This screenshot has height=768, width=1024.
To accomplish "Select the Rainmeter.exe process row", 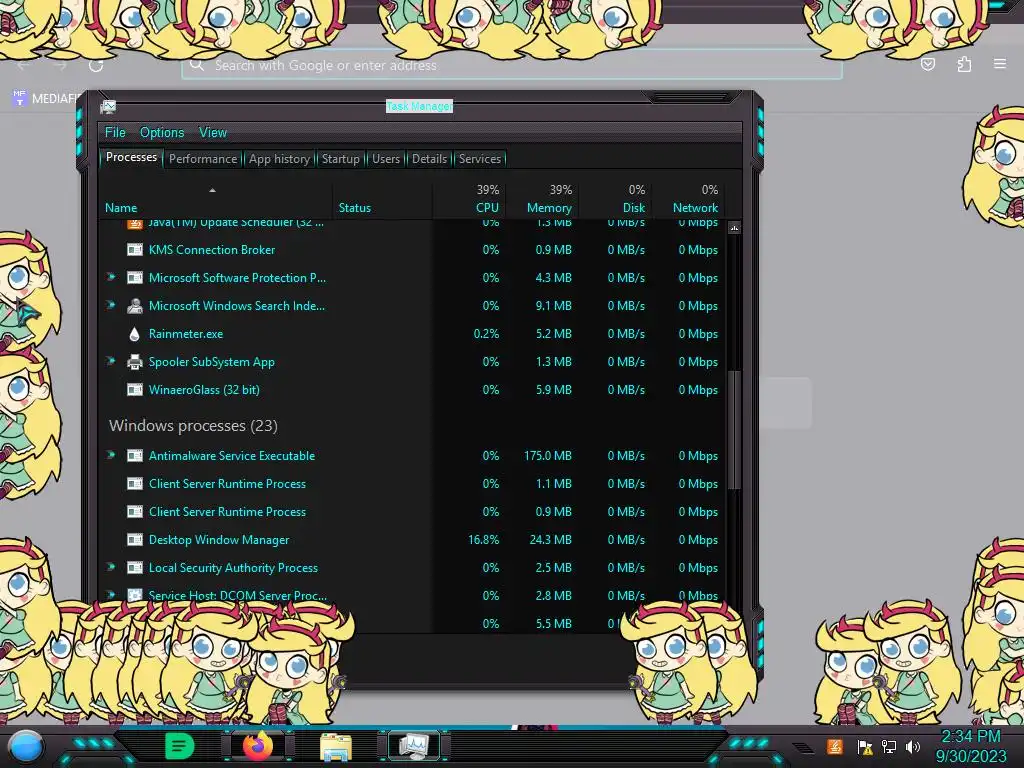I will click(x=411, y=334).
